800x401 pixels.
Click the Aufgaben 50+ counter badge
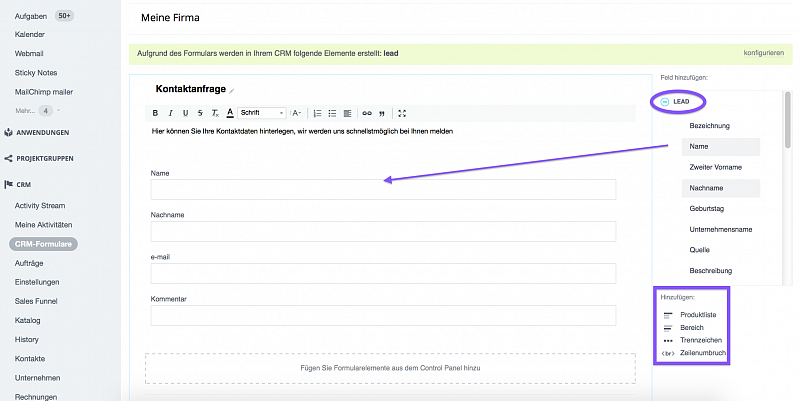(x=64, y=16)
